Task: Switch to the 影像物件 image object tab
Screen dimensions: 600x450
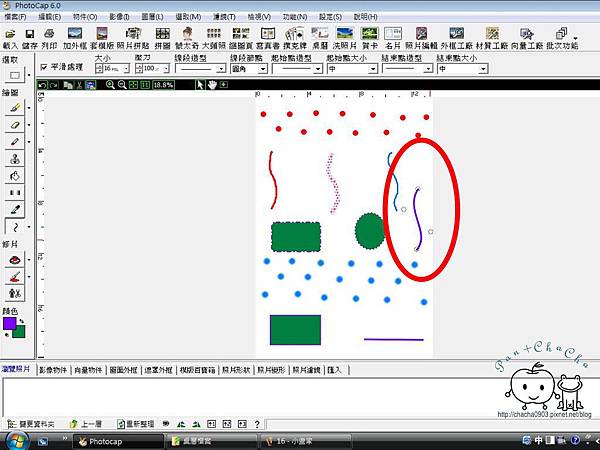Action: point(53,370)
